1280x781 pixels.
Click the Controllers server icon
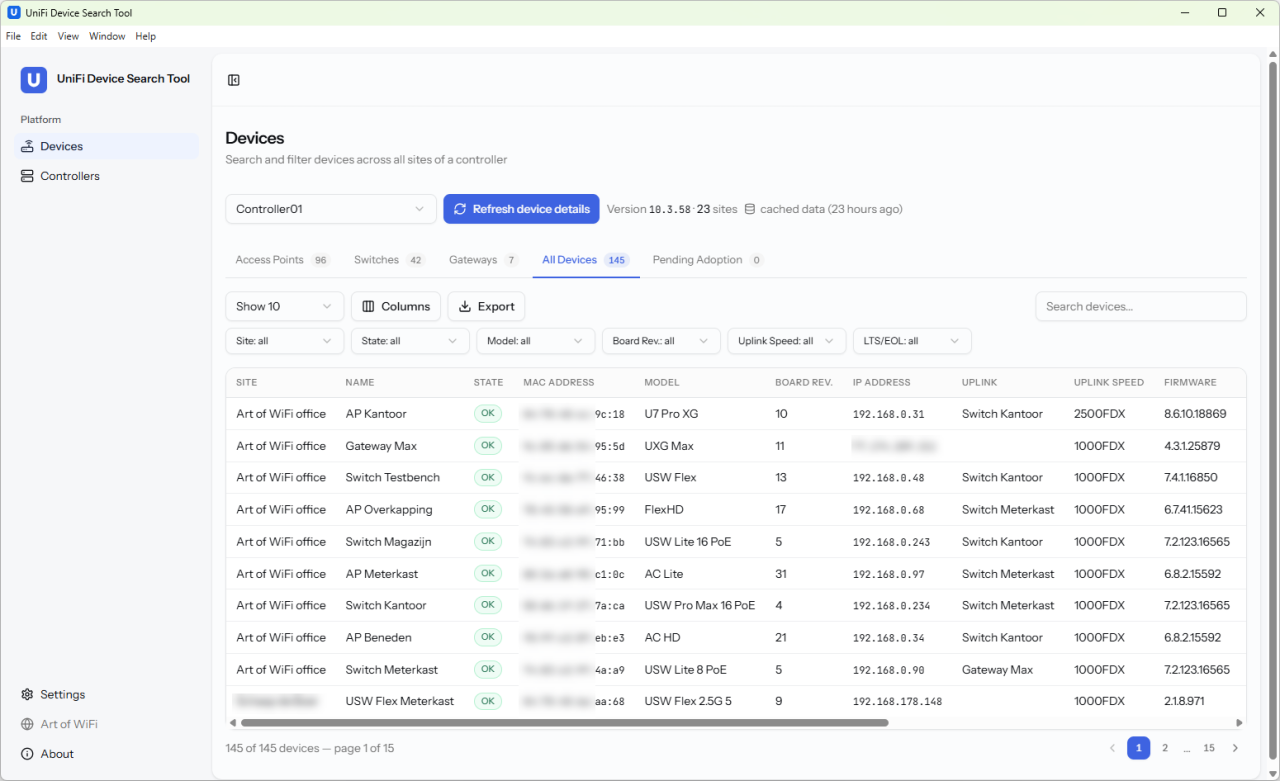(28, 176)
